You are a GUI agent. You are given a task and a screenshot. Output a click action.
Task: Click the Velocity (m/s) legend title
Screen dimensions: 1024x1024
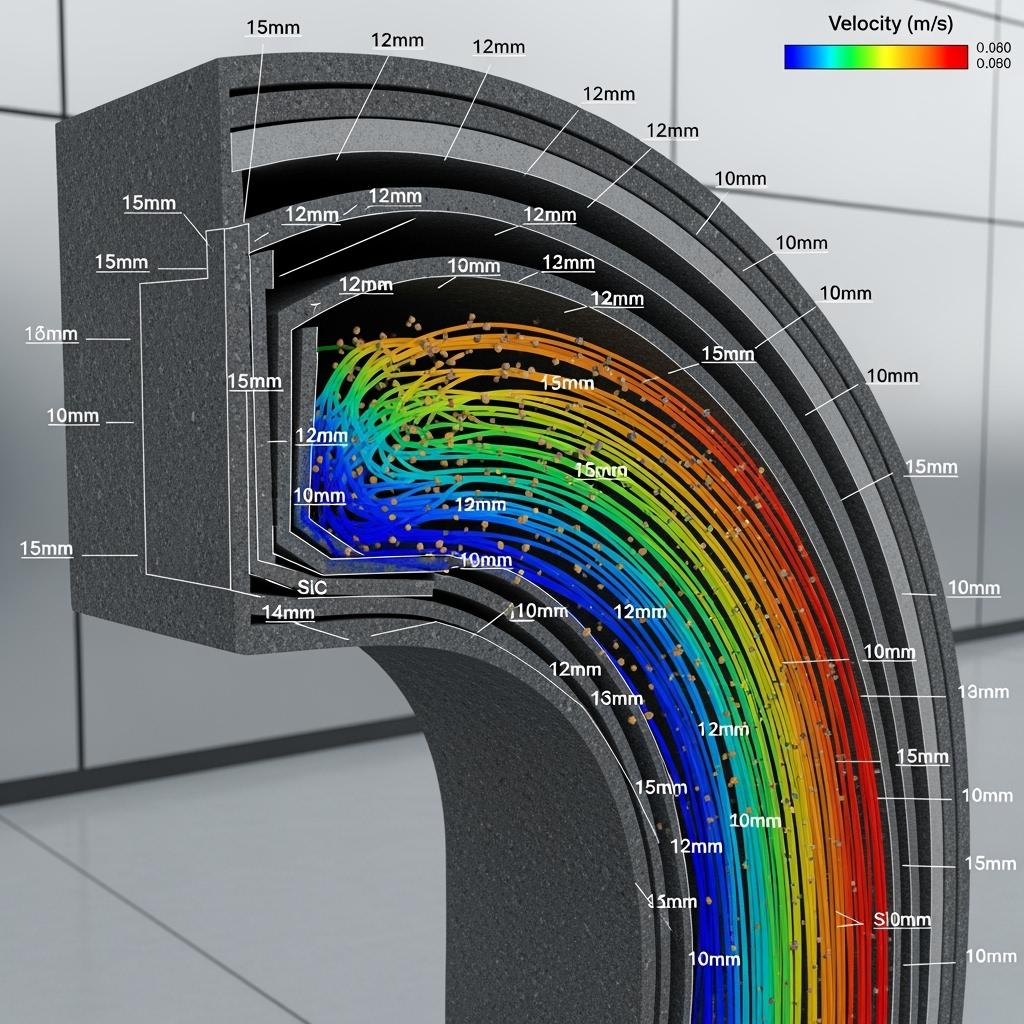889,23
